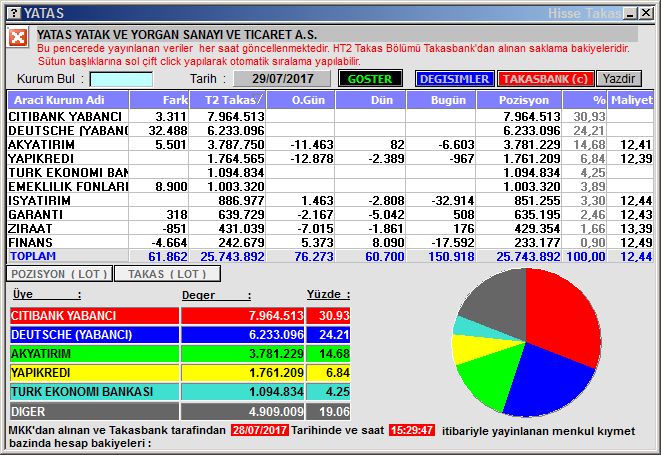Focus the Kurum Bul search field
This screenshot has height=455, width=661.
point(121,79)
